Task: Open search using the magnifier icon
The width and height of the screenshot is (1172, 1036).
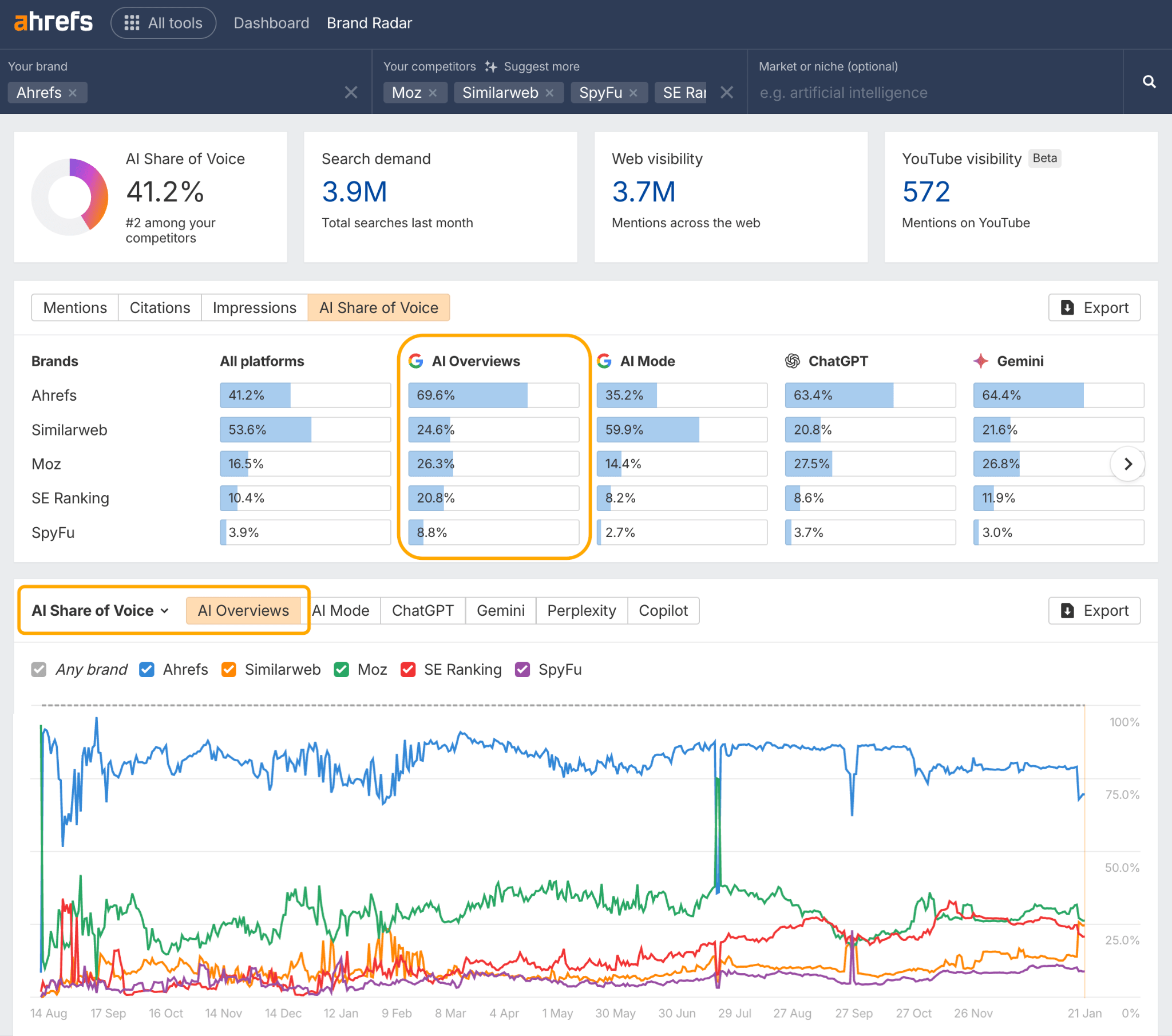Action: [1149, 81]
